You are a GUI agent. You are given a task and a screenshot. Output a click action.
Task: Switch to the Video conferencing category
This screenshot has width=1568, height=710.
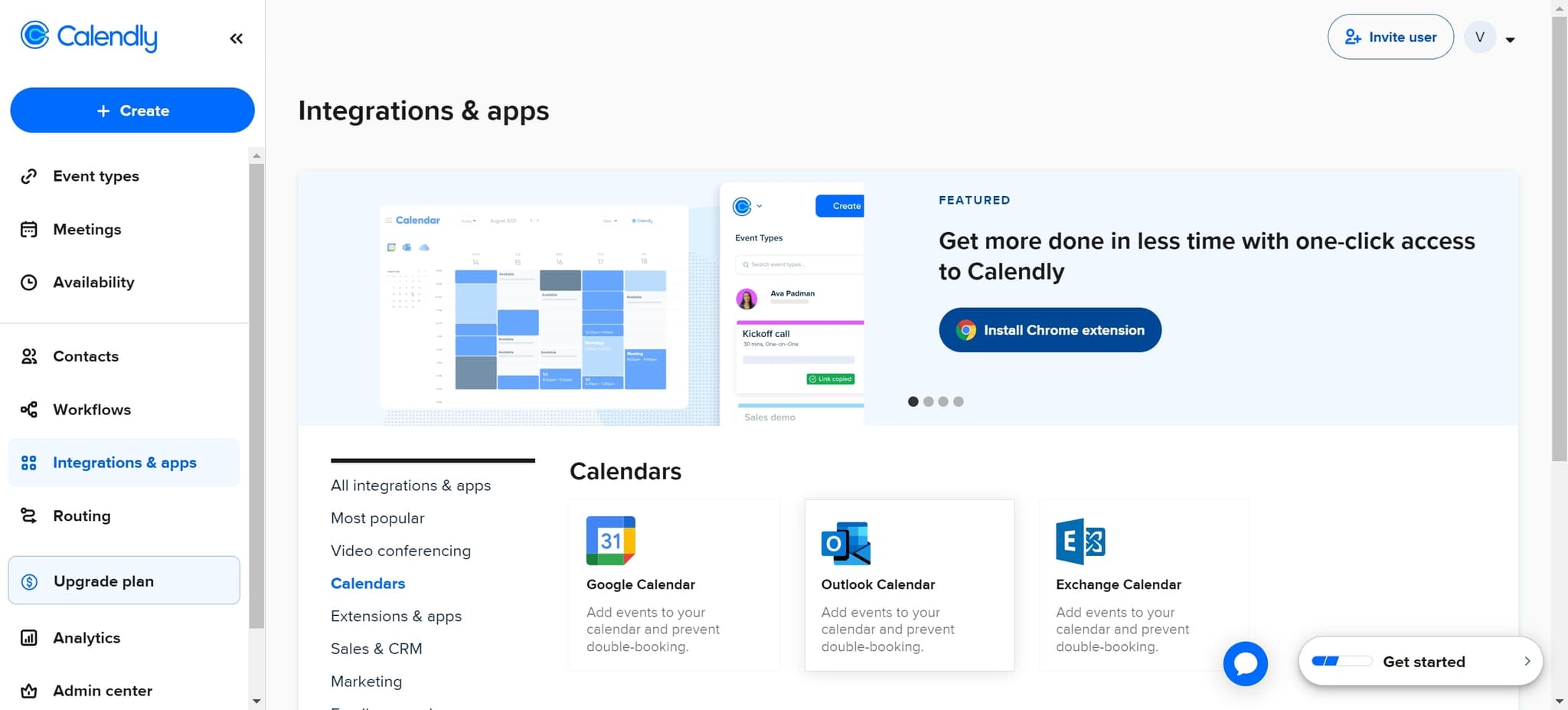[x=400, y=550]
